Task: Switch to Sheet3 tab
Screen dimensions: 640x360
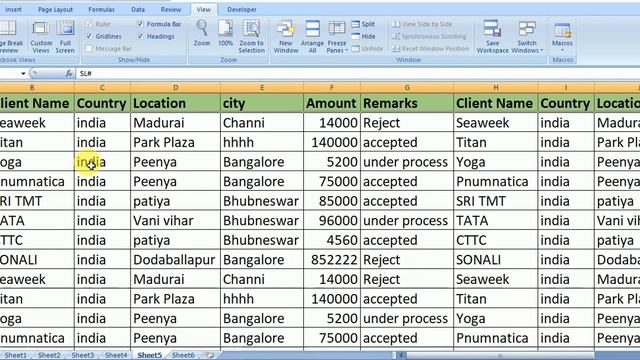Action: click(x=82, y=355)
